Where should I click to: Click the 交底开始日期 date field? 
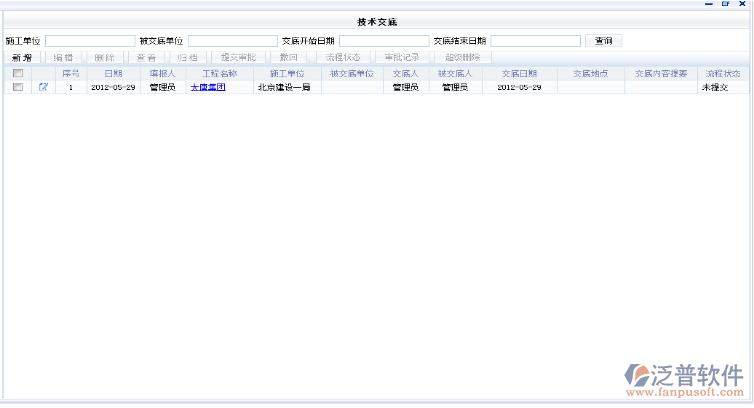pos(383,41)
